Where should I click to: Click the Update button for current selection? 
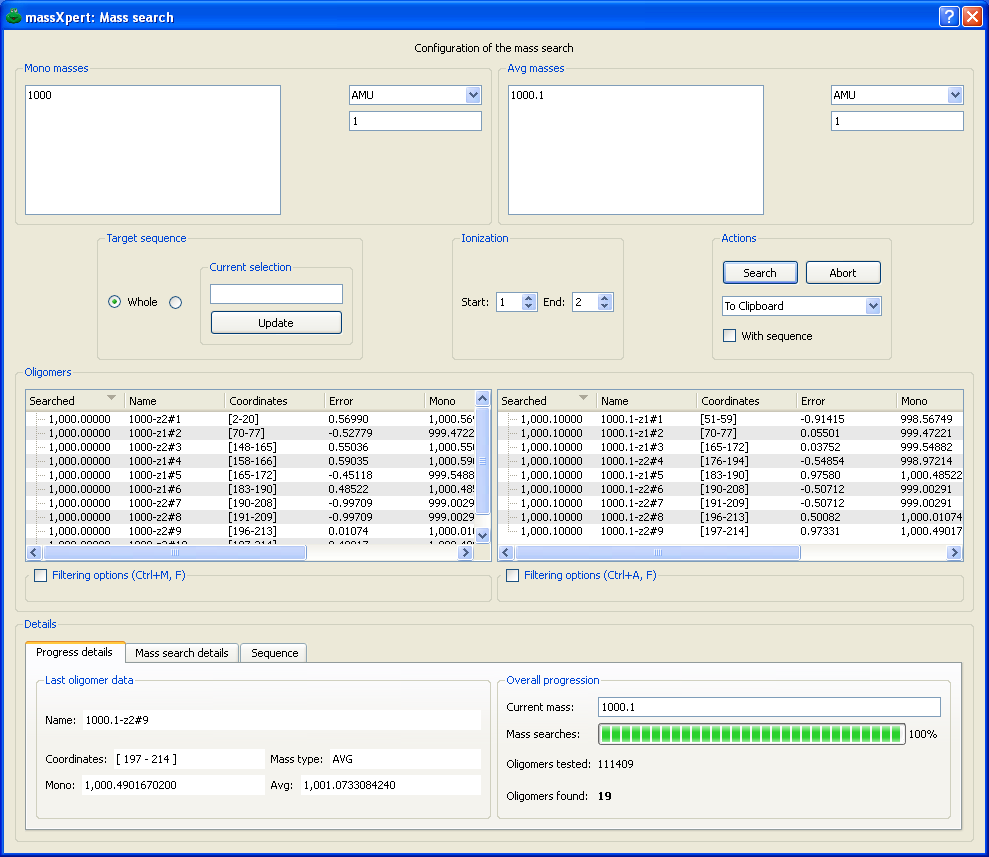click(x=276, y=323)
